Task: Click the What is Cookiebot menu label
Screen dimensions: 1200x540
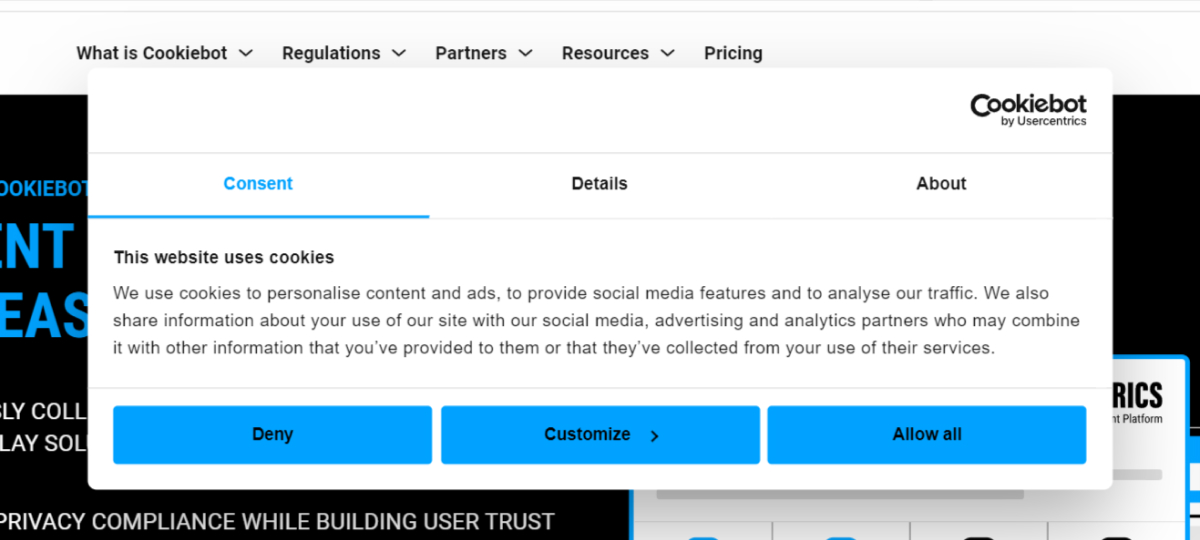Action: pyautogui.click(x=152, y=53)
